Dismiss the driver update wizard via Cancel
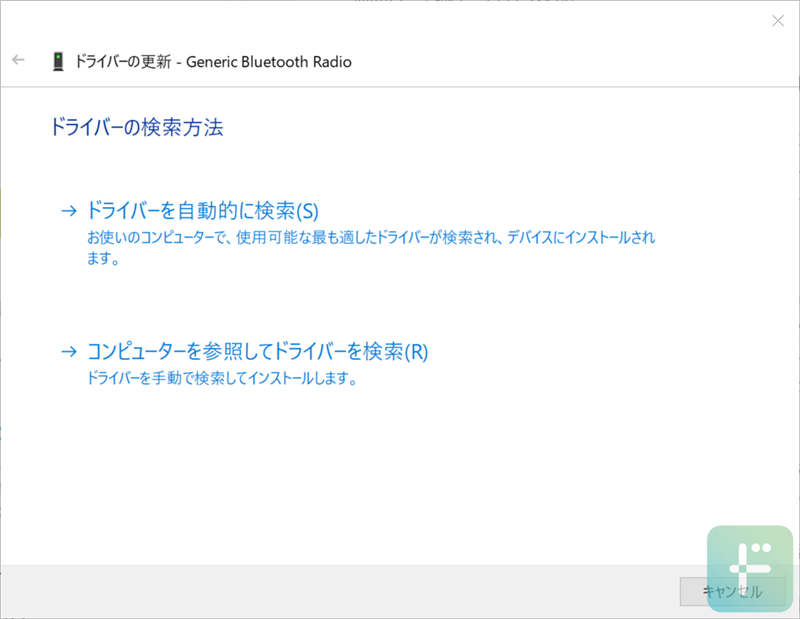Image resolution: width=800 pixels, height=619 pixels. [723, 592]
